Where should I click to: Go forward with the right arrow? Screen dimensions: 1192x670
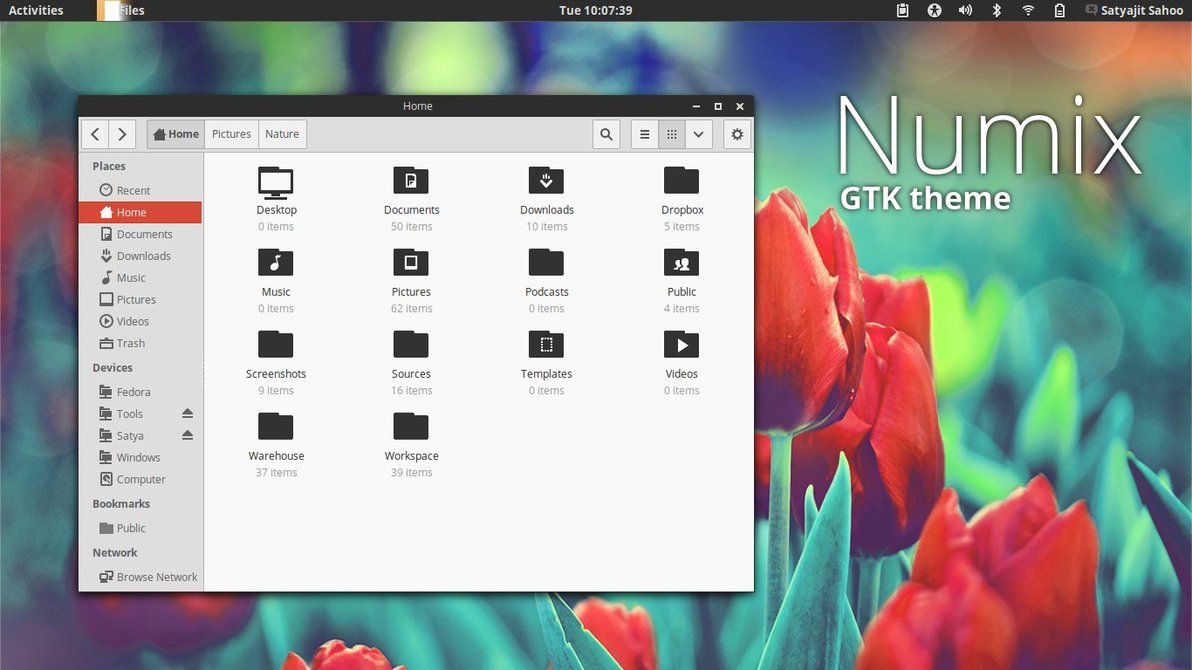(x=122, y=135)
